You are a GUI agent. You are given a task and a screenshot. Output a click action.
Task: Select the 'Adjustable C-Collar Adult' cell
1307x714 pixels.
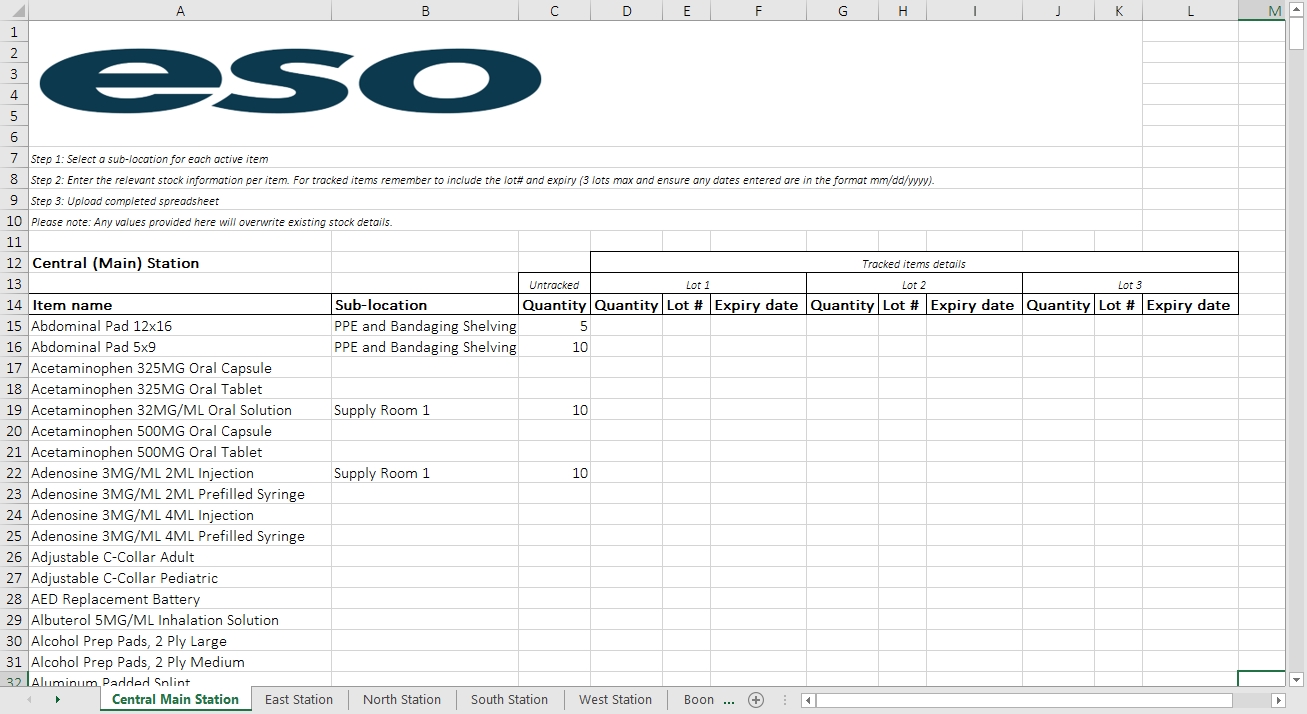(x=180, y=557)
